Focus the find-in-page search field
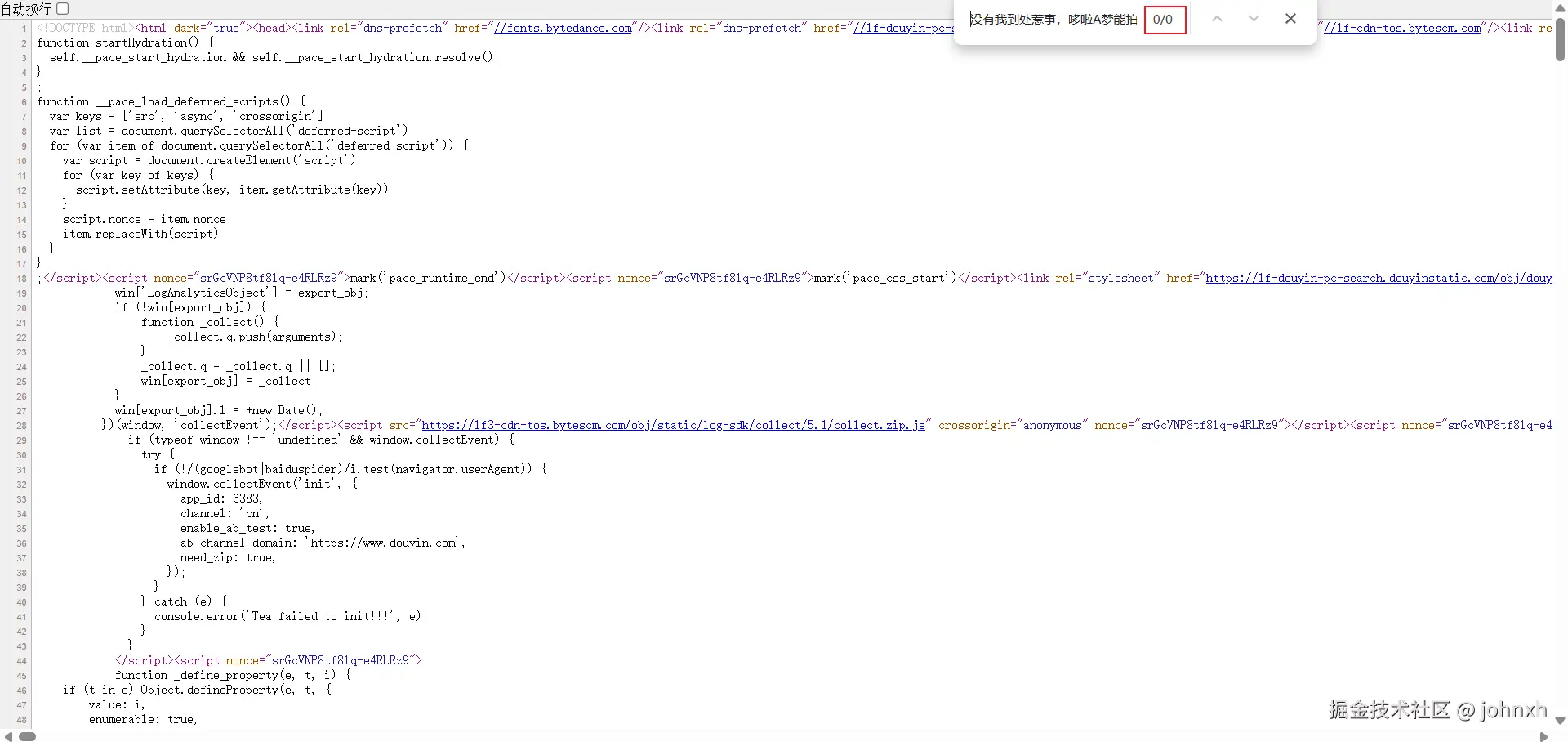 pyautogui.click(x=1053, y=19)
